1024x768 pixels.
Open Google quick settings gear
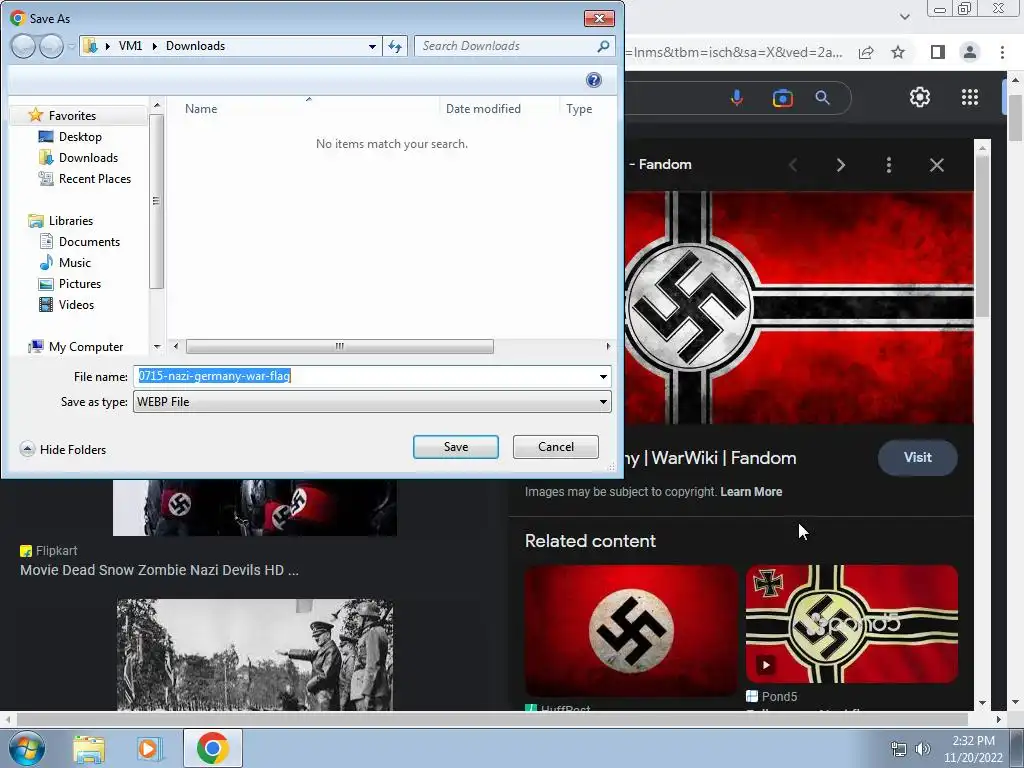pyautogui.click(x=920, y=97)
